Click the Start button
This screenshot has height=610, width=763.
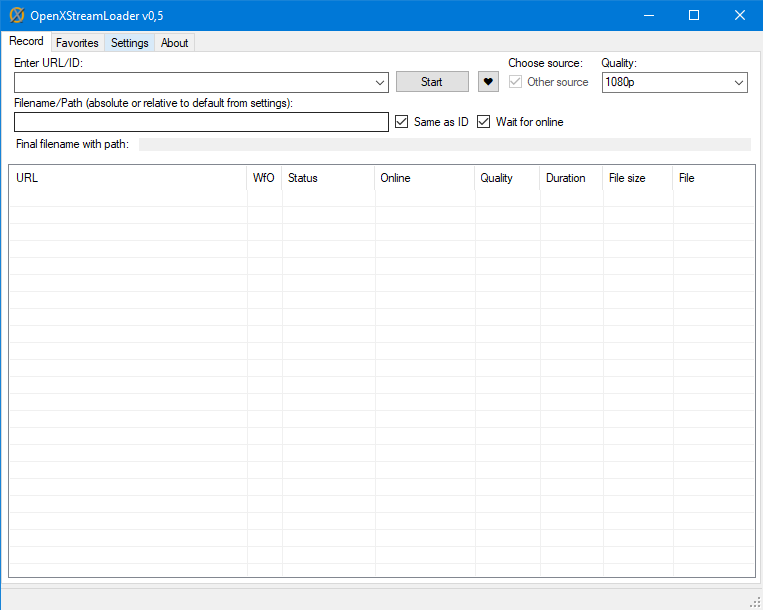tap(432, 82)
